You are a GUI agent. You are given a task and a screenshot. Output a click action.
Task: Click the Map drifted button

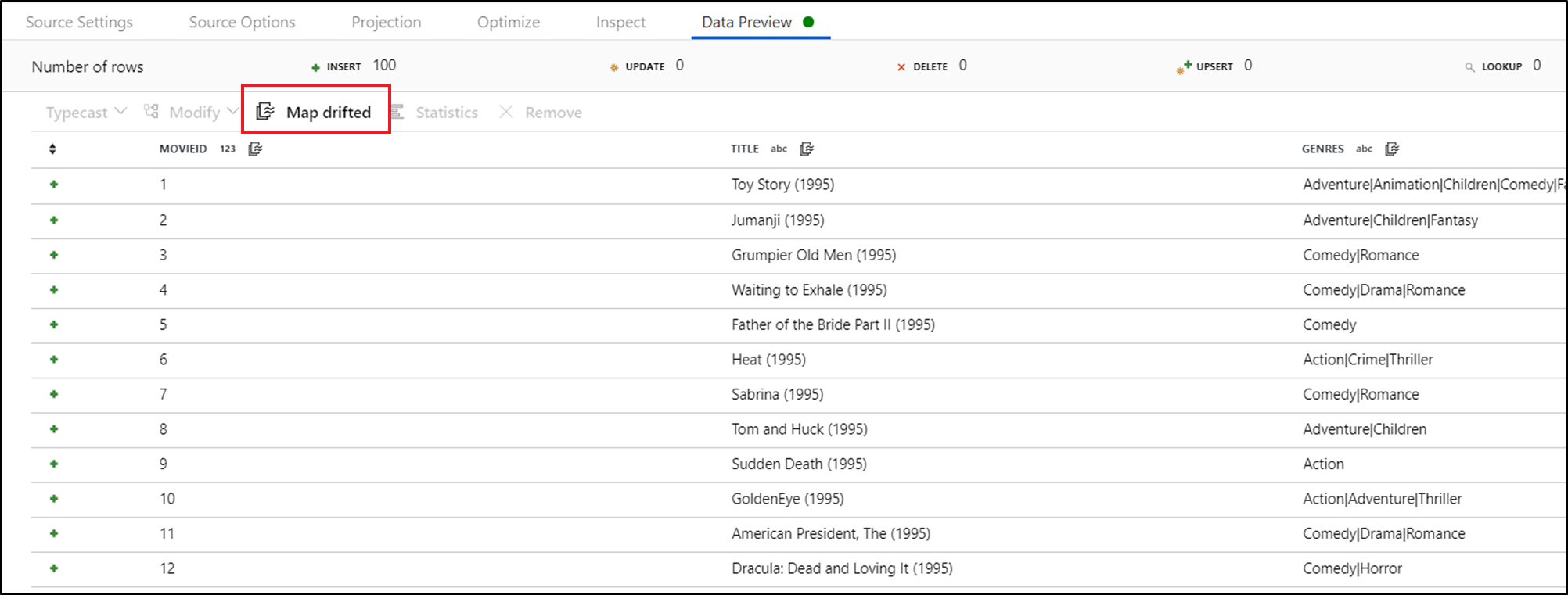tap(316, 112)
